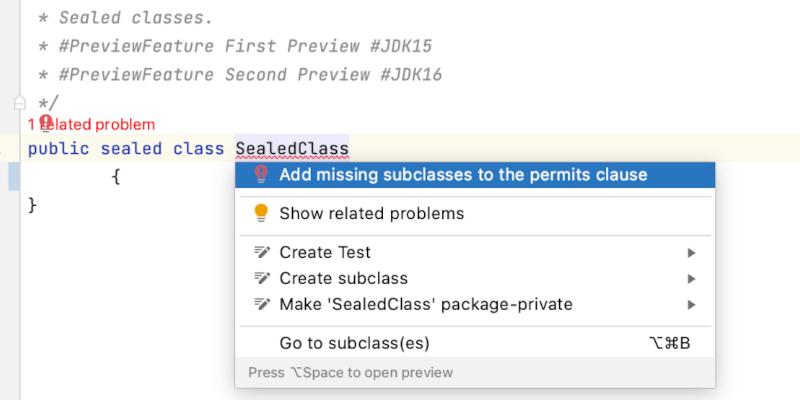Screen dimensions: 800x400
Task: Click yellow bulb icon beside Show related problems
Action: click(261, 213)
